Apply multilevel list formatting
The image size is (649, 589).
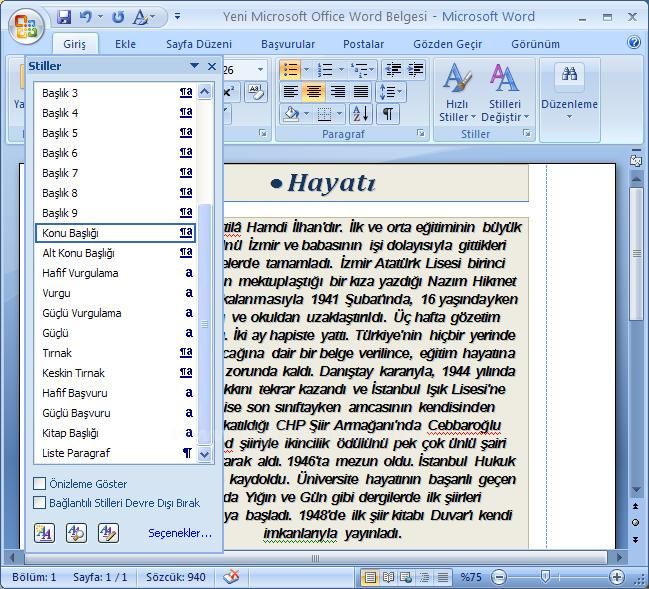(x=358, y=70)
